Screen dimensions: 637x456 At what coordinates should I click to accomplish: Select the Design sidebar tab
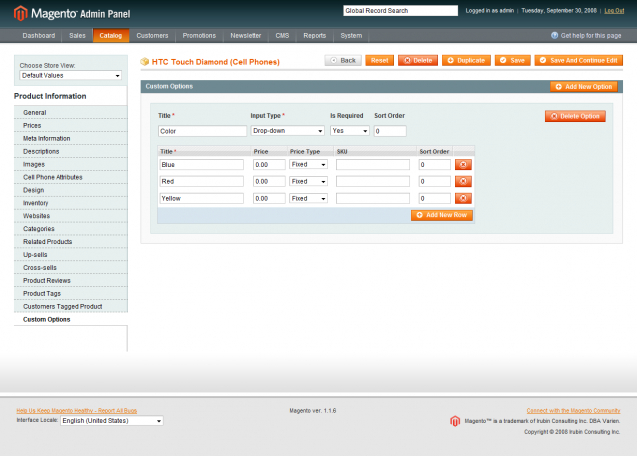[71, 190]
